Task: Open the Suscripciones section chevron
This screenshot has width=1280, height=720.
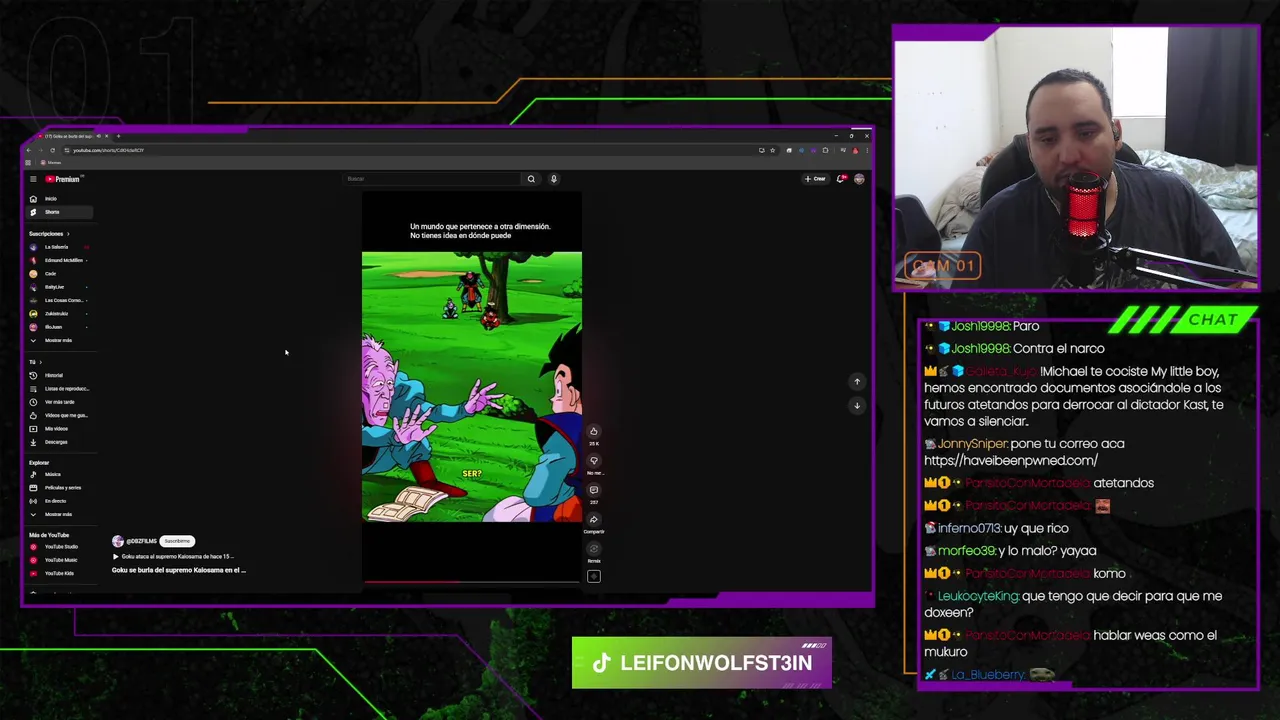Action: click(x=68, y=234)
